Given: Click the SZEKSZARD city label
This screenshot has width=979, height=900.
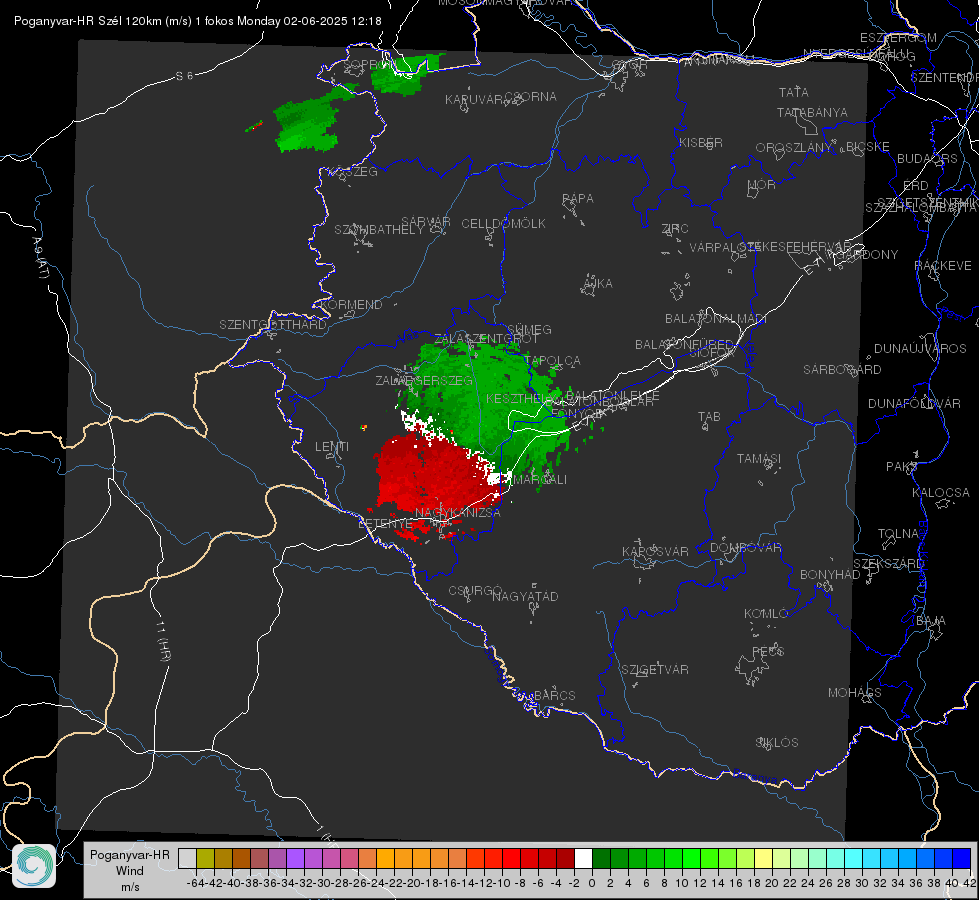Looking at the screenshot, I should (x=888, y=564).
